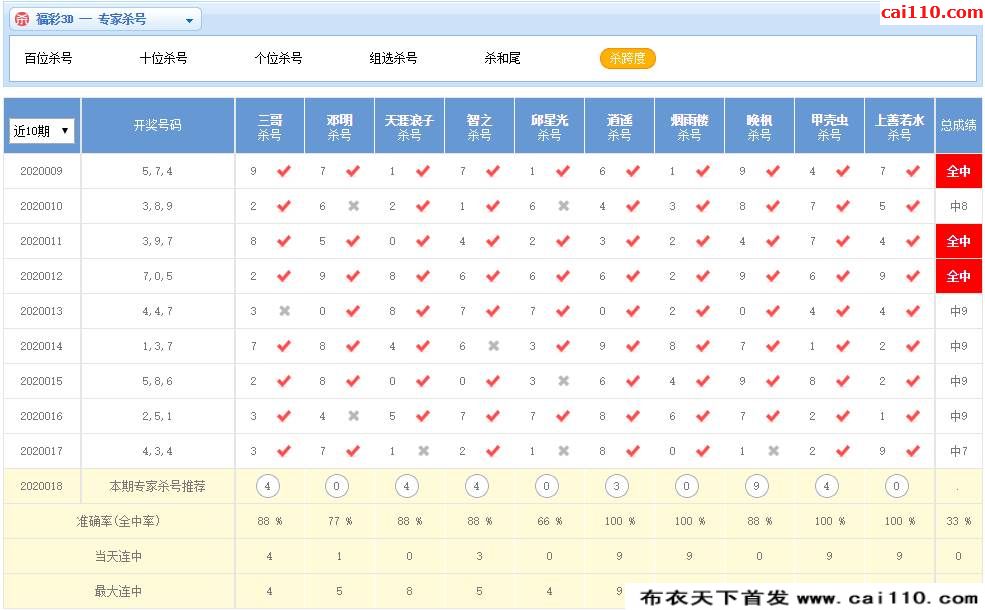Click the 中8 result for issue 2020010

(x=959, y=206)
